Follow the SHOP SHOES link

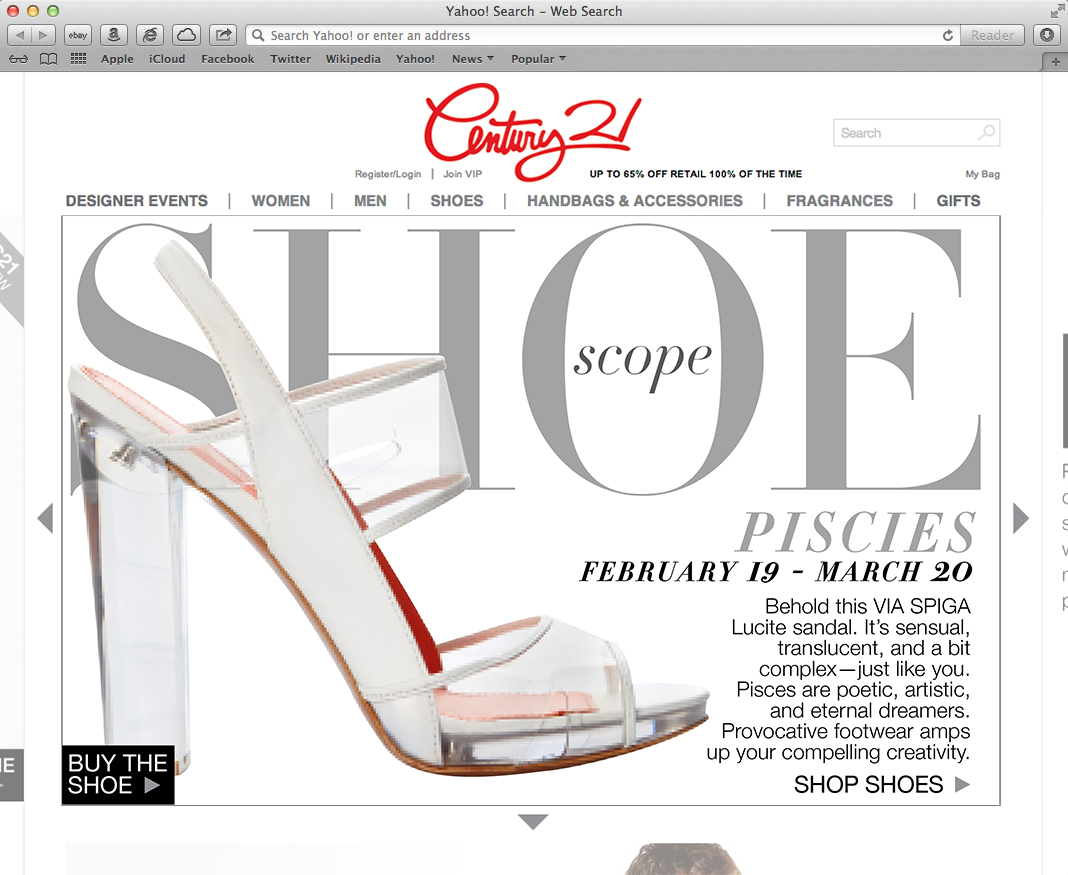[881, 784]
